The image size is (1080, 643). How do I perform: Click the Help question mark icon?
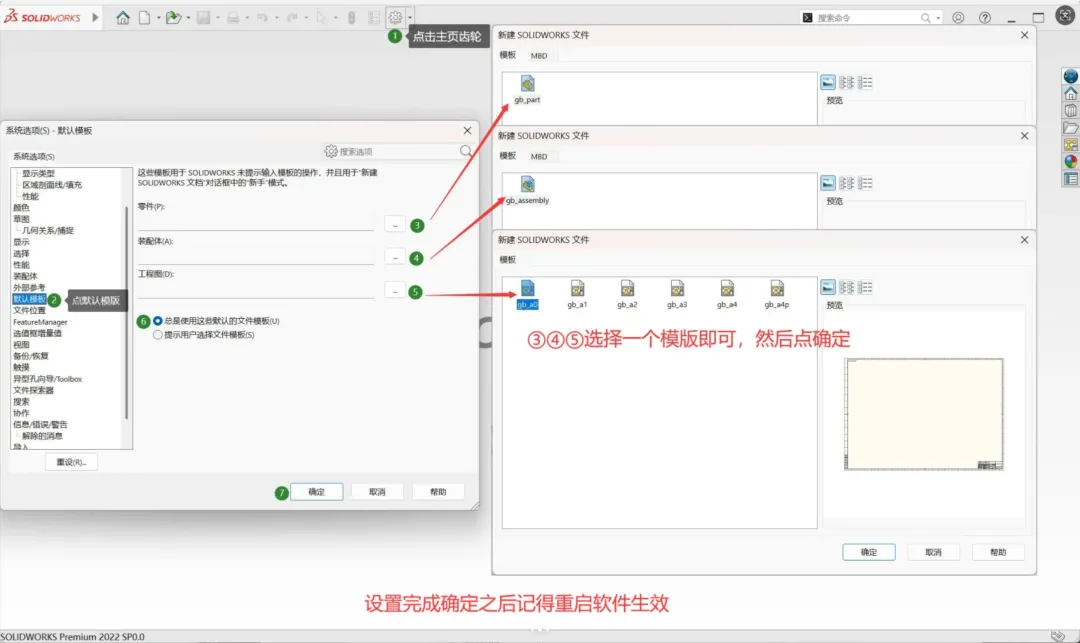[985, 17]
